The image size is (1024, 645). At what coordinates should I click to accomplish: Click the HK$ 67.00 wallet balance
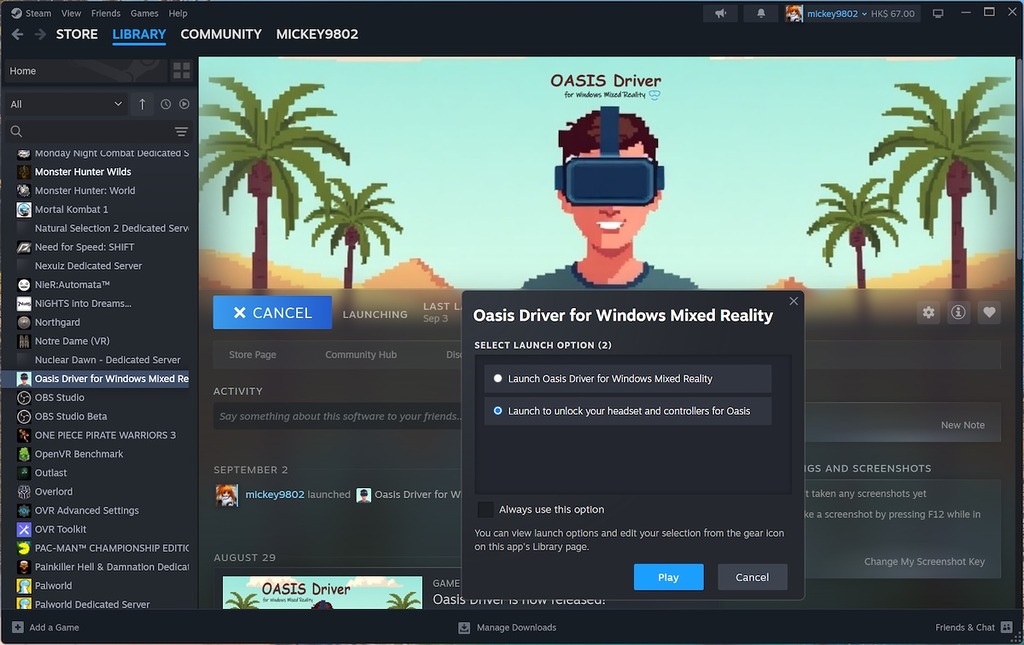[x=893, y=14]
